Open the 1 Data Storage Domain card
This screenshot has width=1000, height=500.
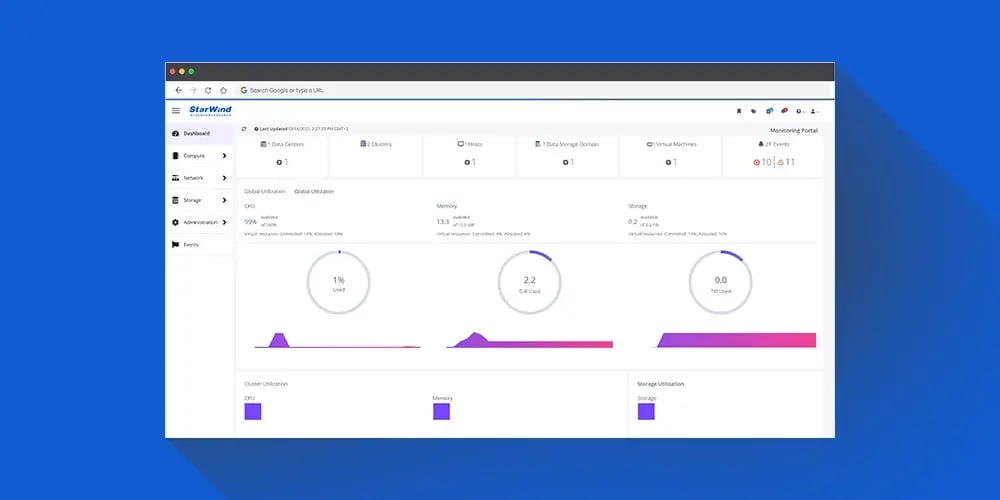coord(568,156)
